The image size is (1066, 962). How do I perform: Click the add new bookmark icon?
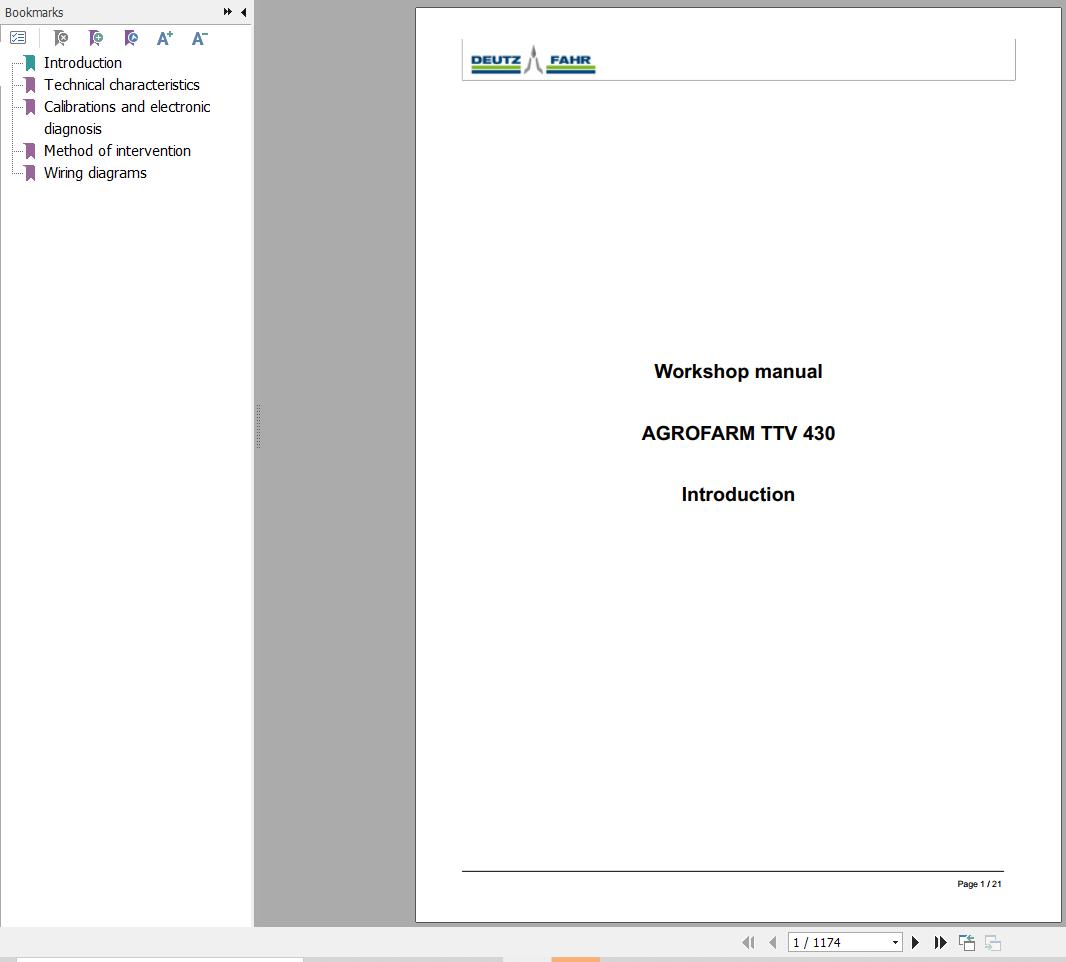click(96, 38)
